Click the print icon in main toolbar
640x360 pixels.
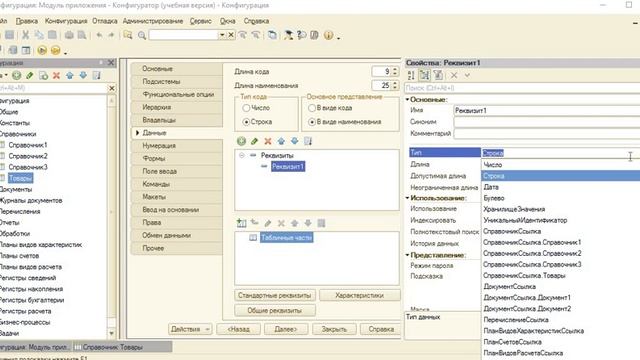click(69, 35)
